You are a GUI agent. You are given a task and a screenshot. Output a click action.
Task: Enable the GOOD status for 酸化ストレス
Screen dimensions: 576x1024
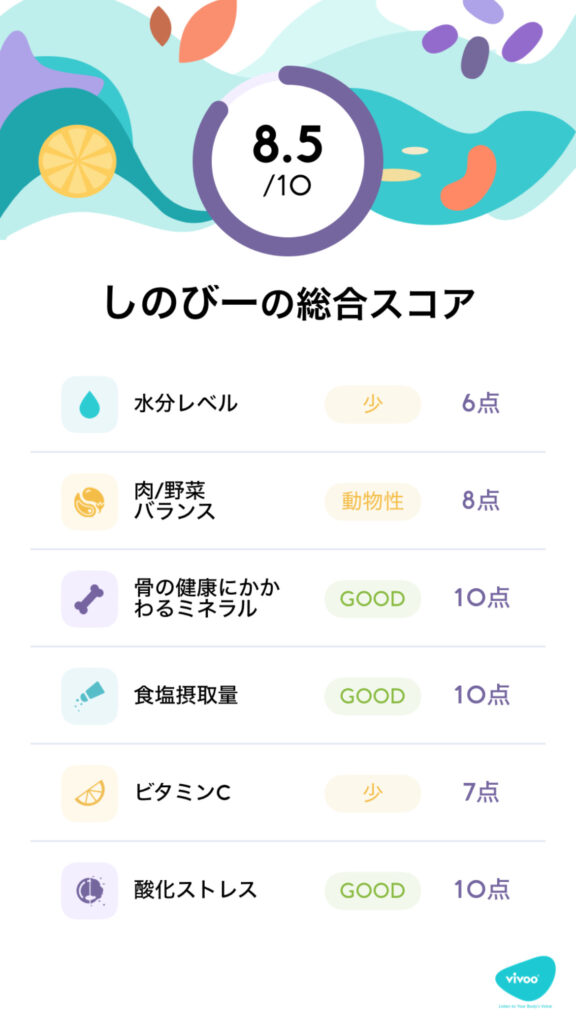tap(371, 890)
